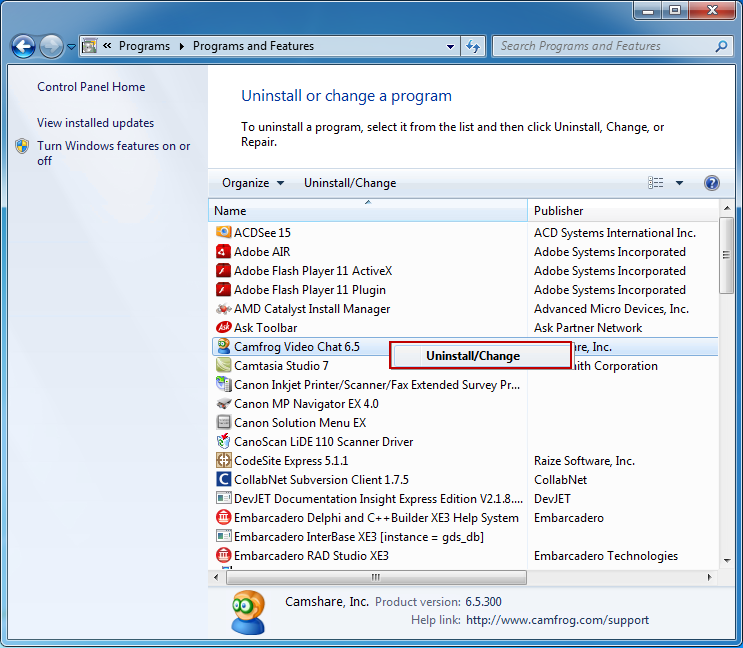Open the view options dropdown arrow
The height and width of the screenshot is (648, 743).
[679, 183]
